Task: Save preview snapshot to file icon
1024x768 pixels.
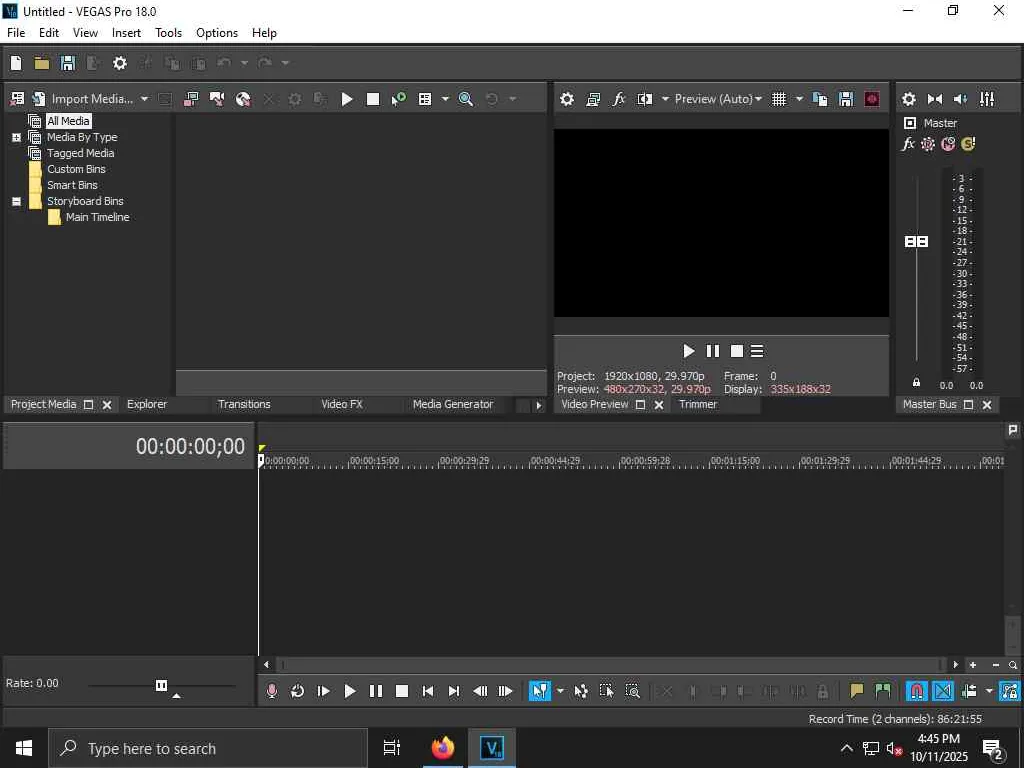Action: pos(846,99)
